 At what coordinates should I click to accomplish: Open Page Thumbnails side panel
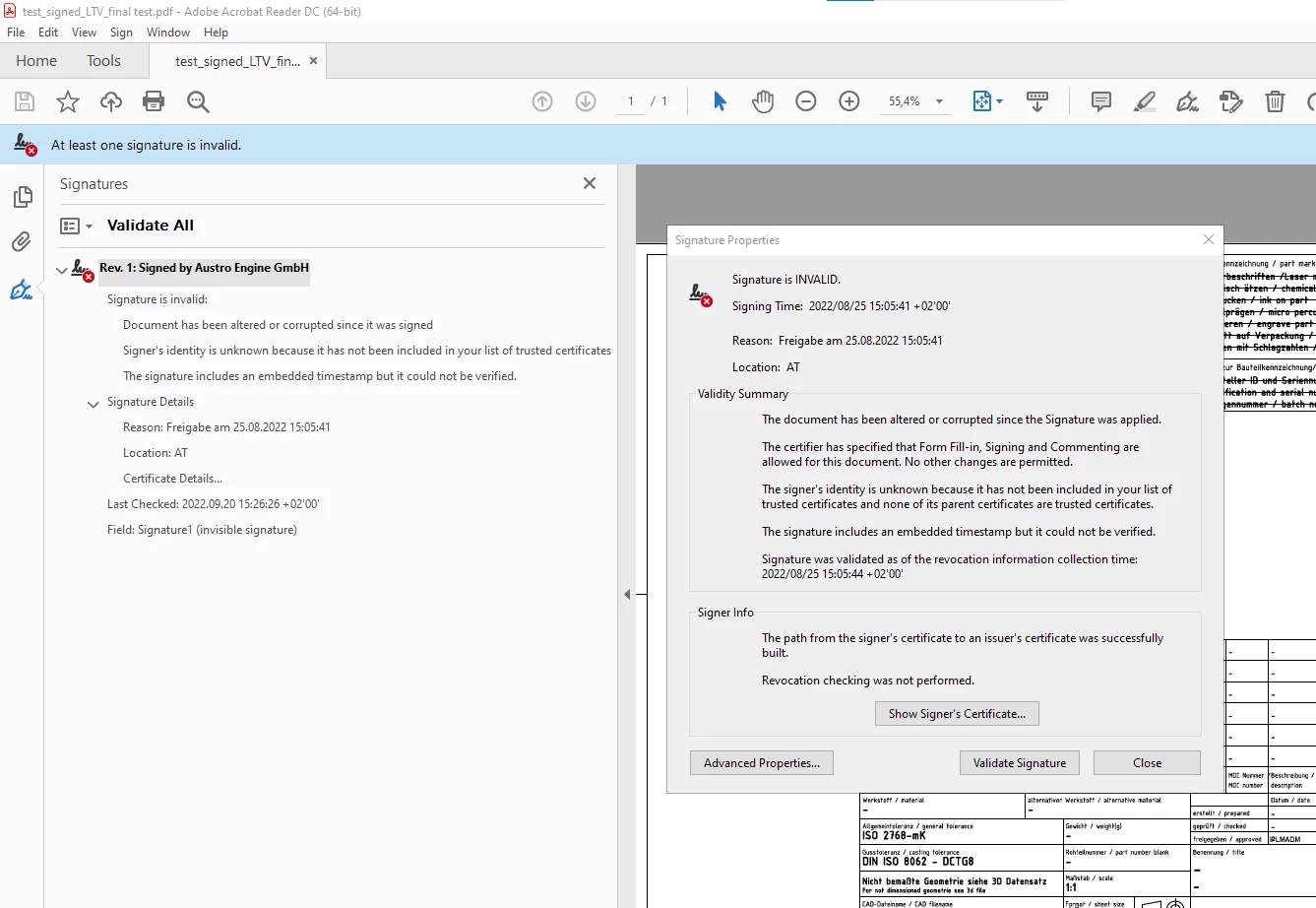[x=22, y=198]
